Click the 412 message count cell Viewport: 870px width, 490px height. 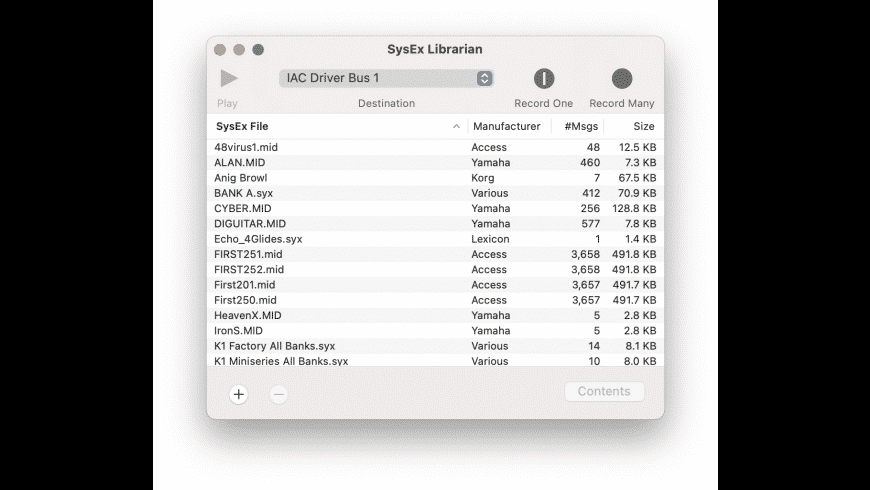pos(591,193)
